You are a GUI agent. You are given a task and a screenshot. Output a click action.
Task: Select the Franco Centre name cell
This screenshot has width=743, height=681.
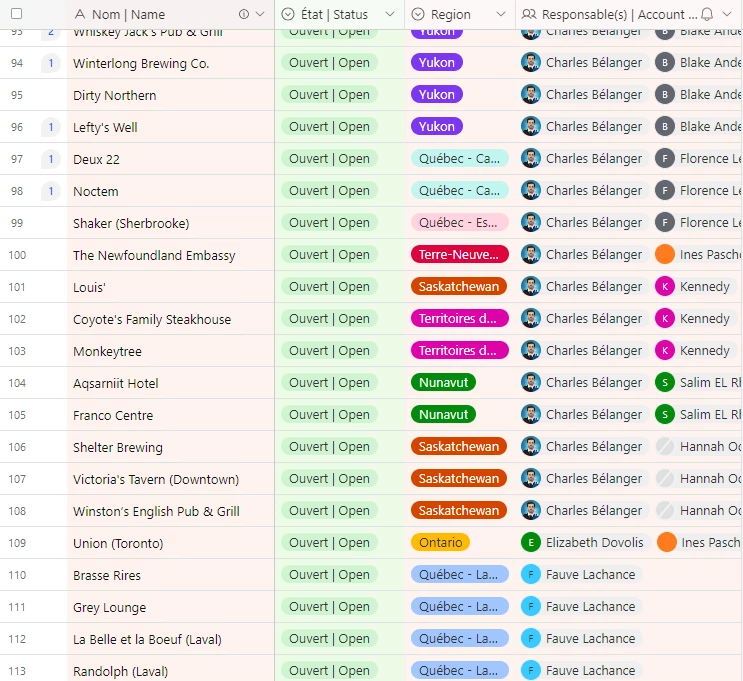pos(171,415)
